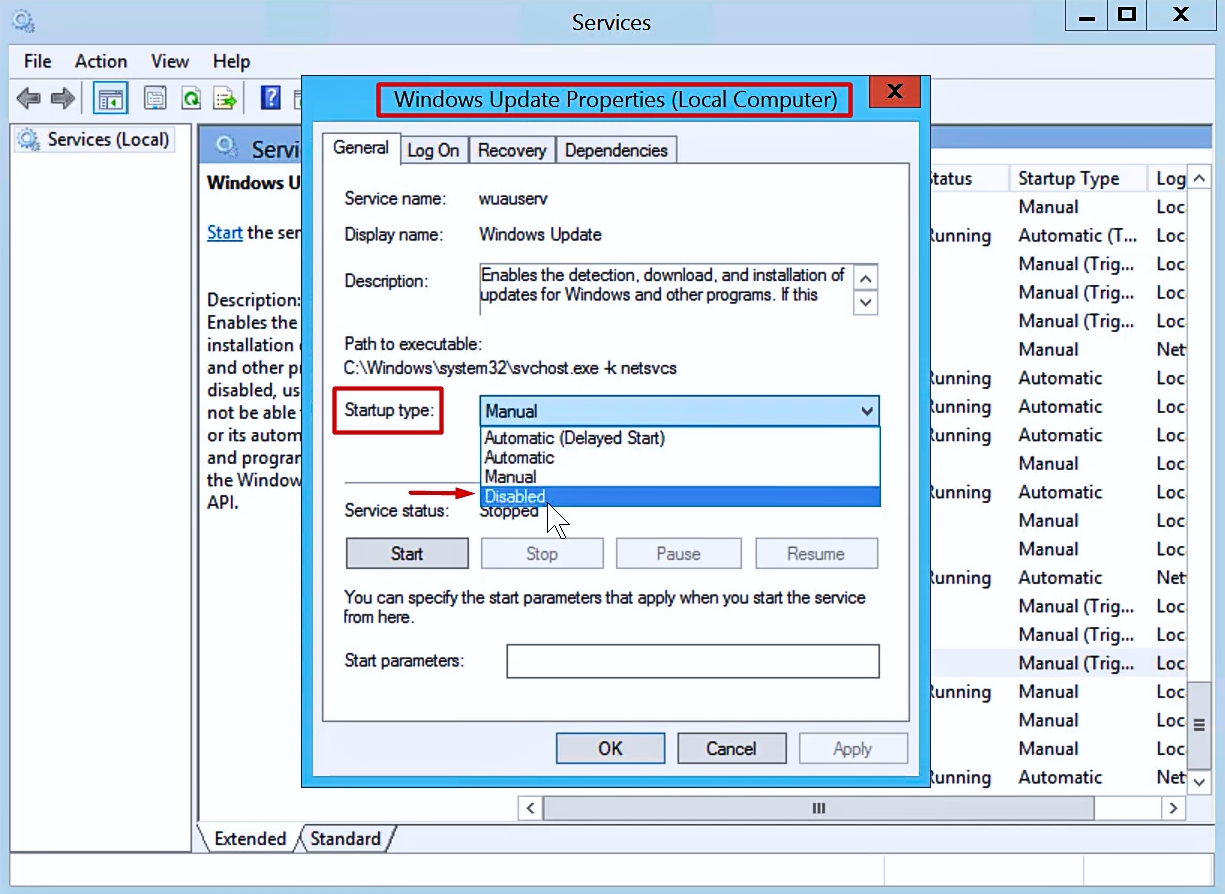This screenshot has height=894, width=1225.
Task: Click the horizontal scrollbar thumb
Action: click(x=818, y=808)
